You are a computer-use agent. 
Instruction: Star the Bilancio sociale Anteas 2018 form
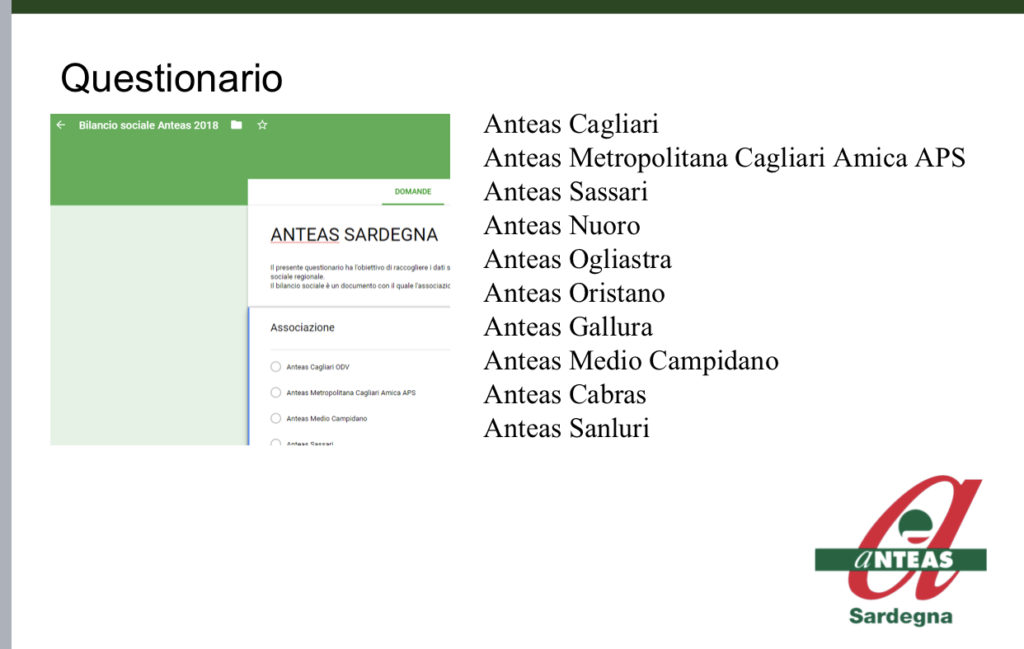262,125
